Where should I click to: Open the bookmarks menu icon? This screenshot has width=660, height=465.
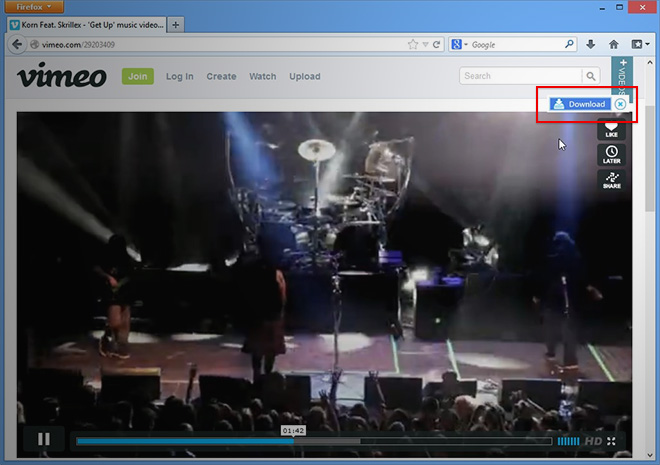coord(636,44)
